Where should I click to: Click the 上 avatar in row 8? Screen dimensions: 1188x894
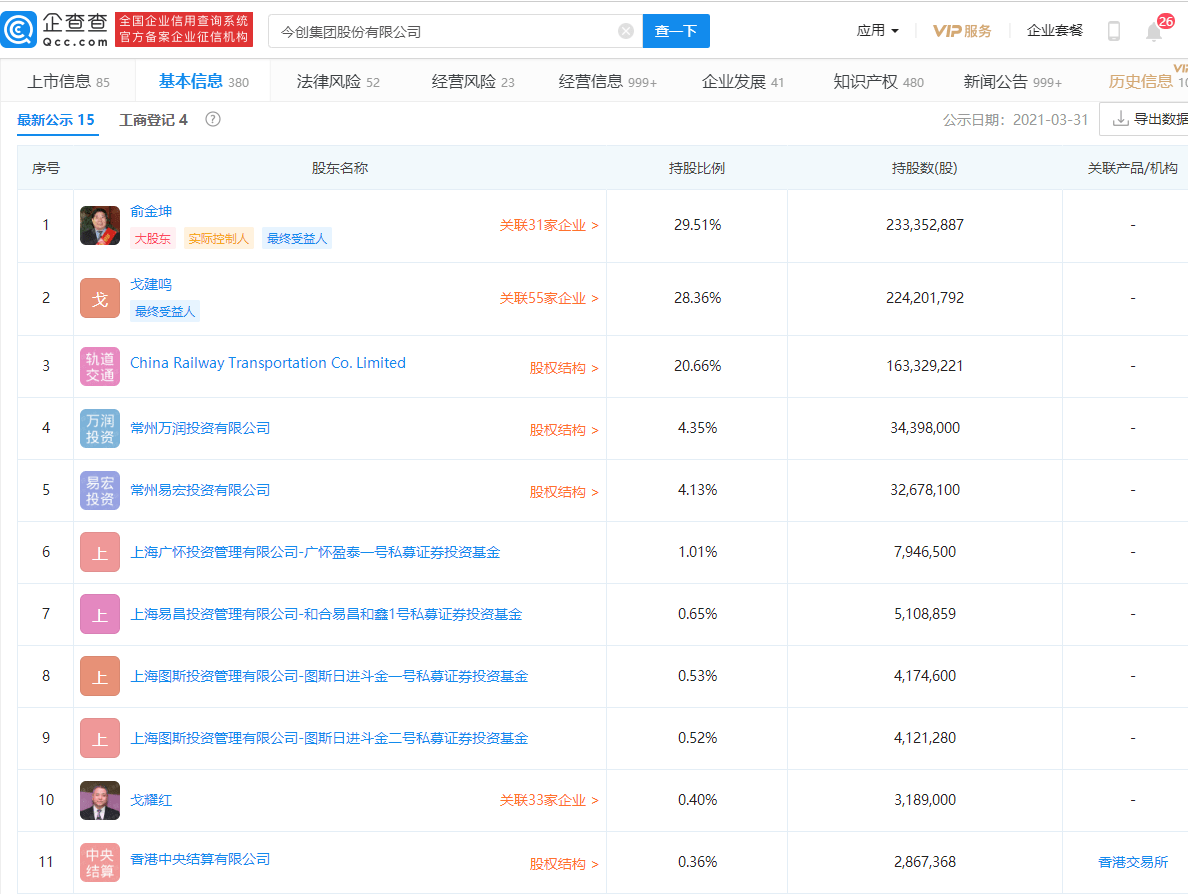click(100, 677)
